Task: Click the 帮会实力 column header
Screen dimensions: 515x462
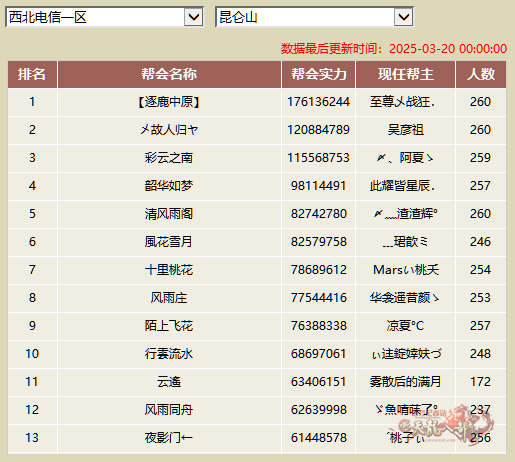Action: click(319, 74)
